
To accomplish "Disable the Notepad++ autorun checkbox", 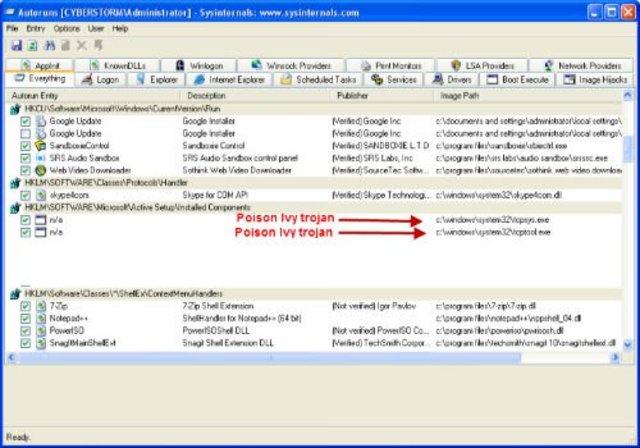I will (x=25, y=318).
